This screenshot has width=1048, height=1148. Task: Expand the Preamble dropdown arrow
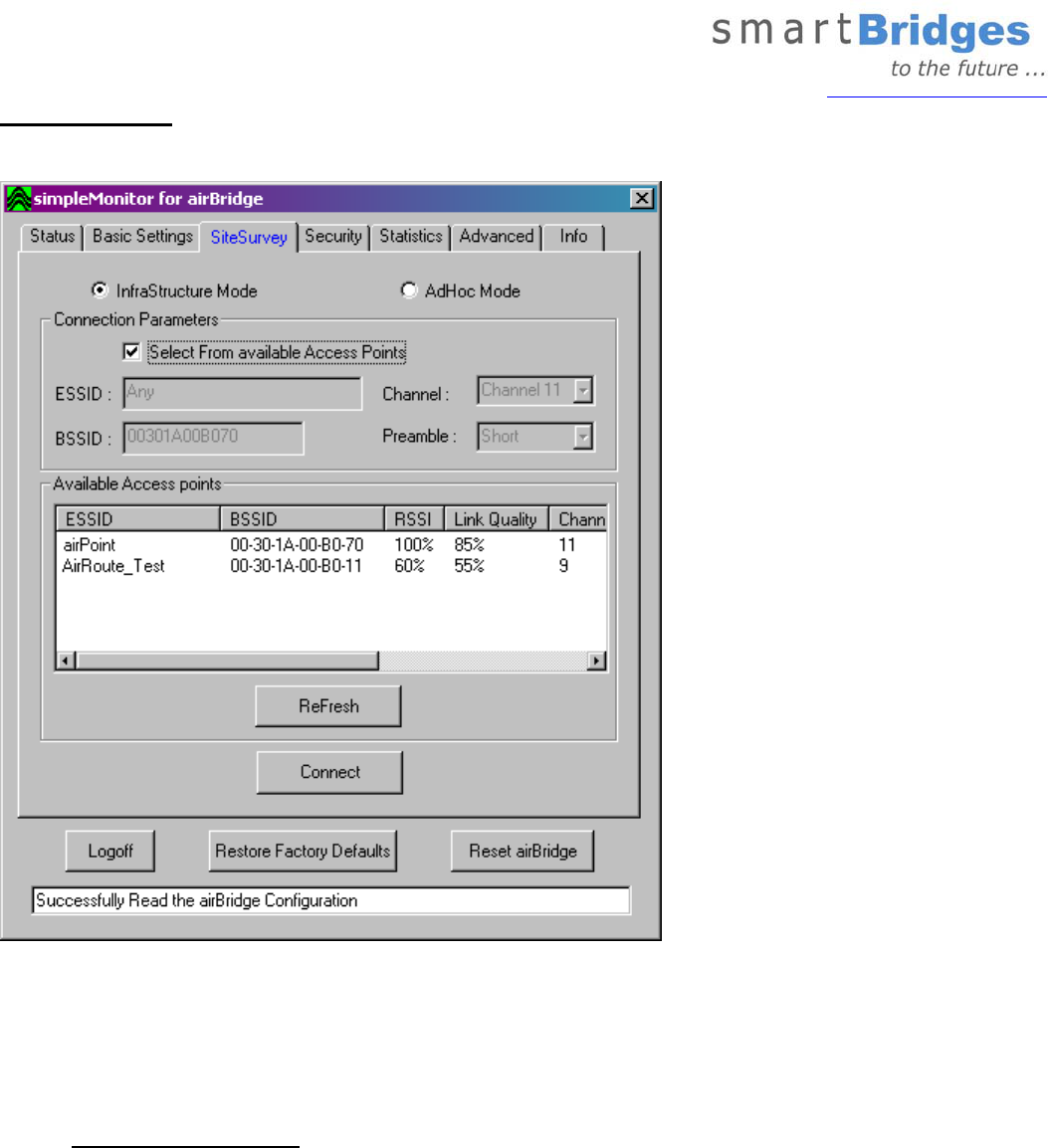click(583, 437)
